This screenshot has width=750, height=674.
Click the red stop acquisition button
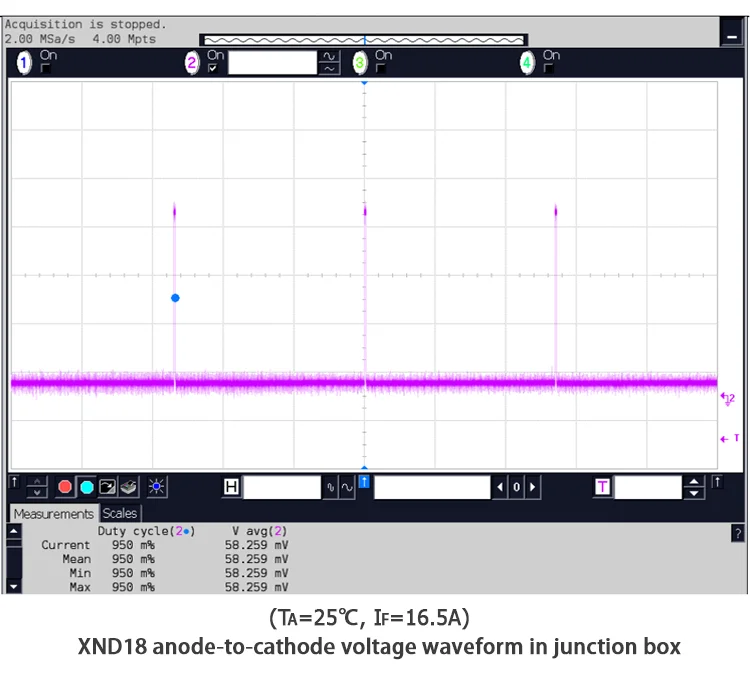coord(65,487)
